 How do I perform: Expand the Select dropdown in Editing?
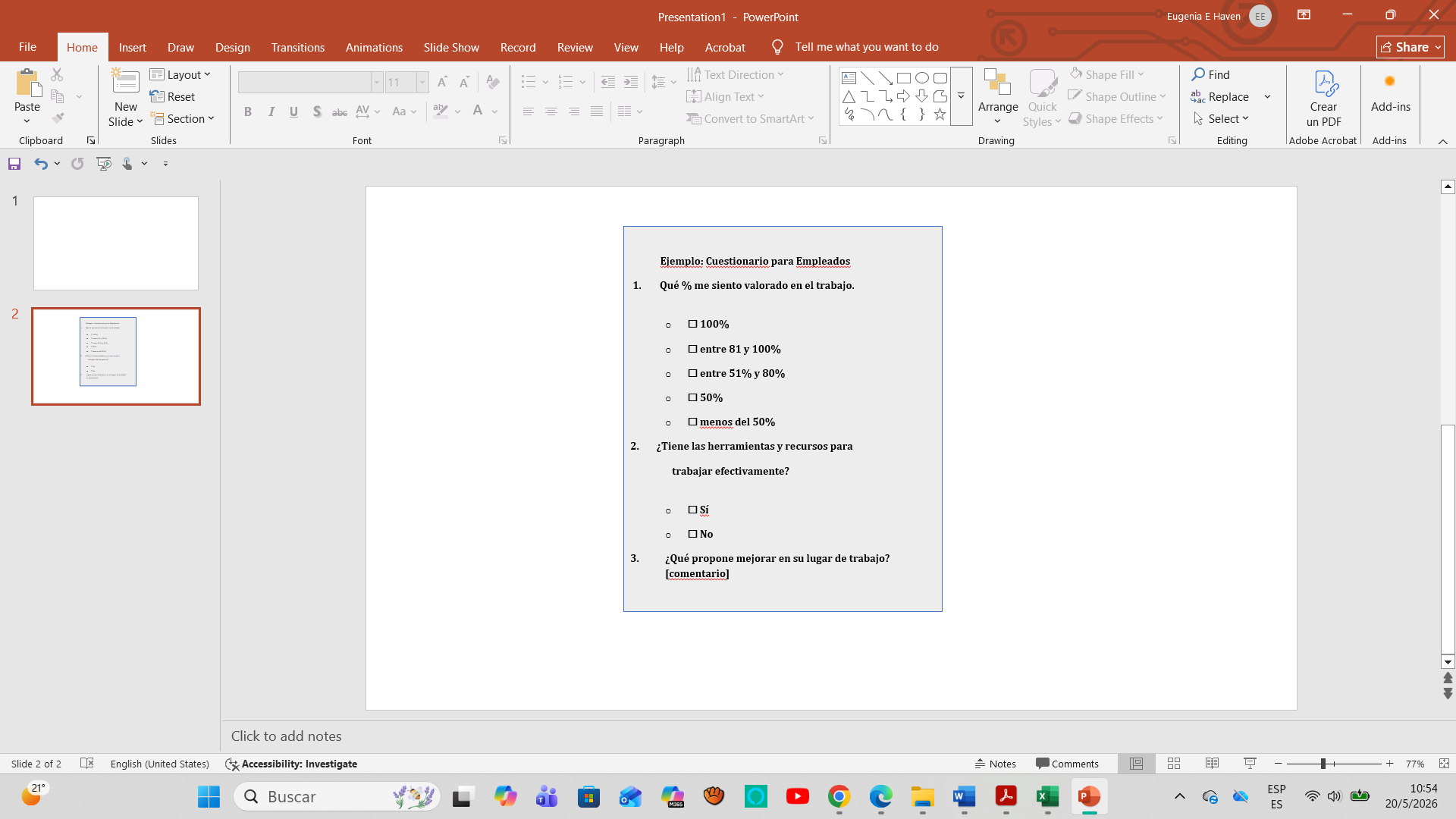coord(1221,119)
